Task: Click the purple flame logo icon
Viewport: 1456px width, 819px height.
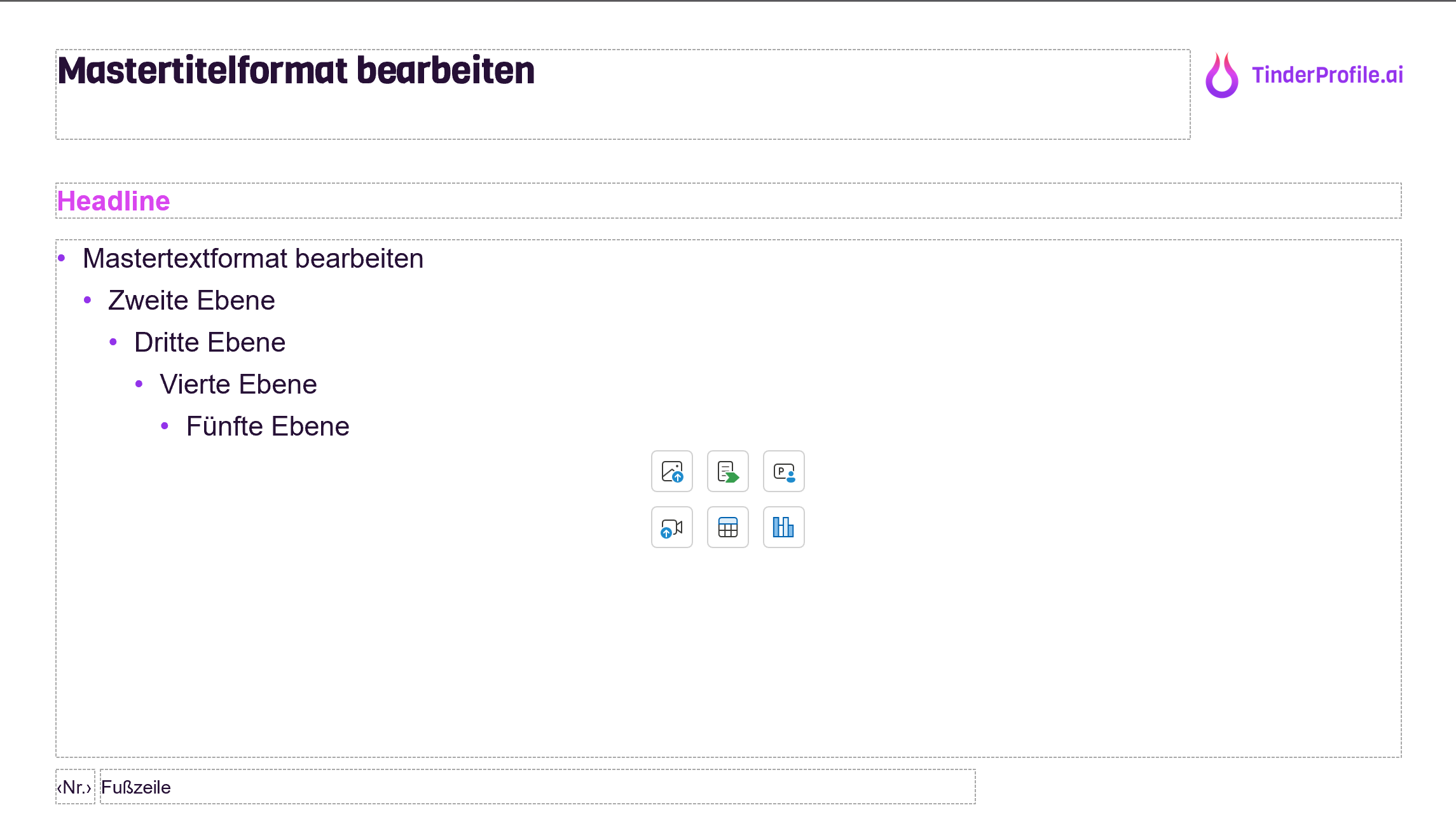Action: pos(1221,76)
